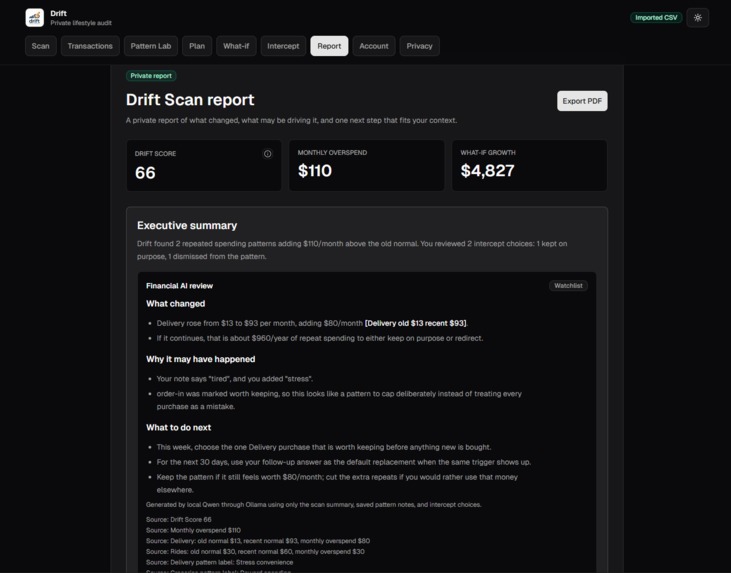Select the Report tab
731x573 pixels.
(x=329, y=46)
